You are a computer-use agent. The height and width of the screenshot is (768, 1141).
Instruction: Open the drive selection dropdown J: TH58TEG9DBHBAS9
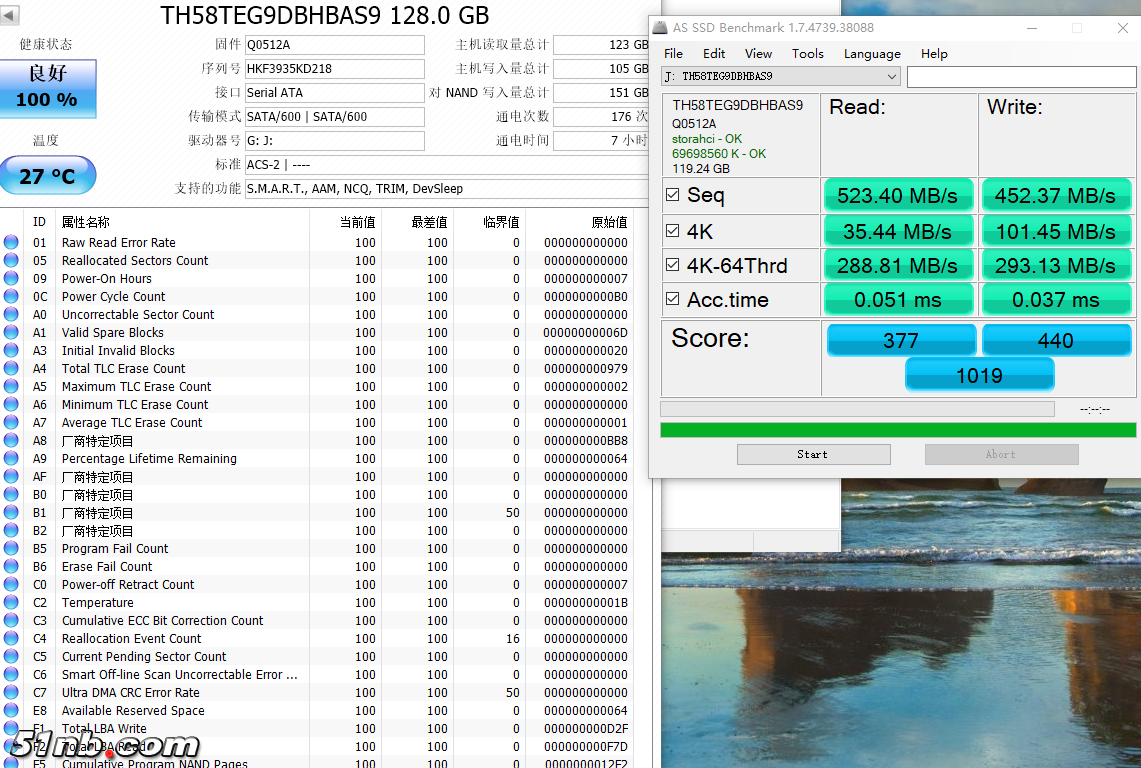coord(780,76)
